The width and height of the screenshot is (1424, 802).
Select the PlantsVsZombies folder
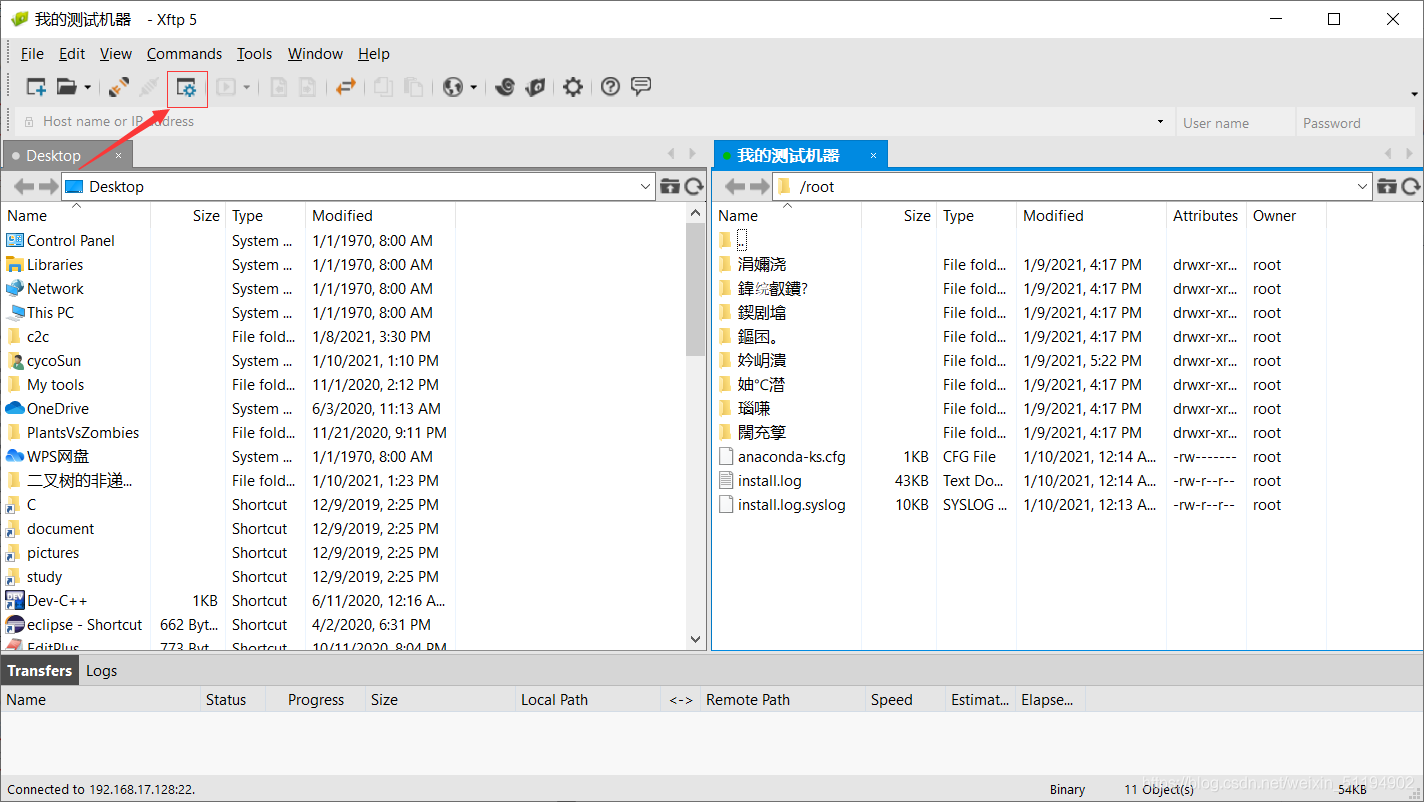pyautogui.click(x=83, y=433)
